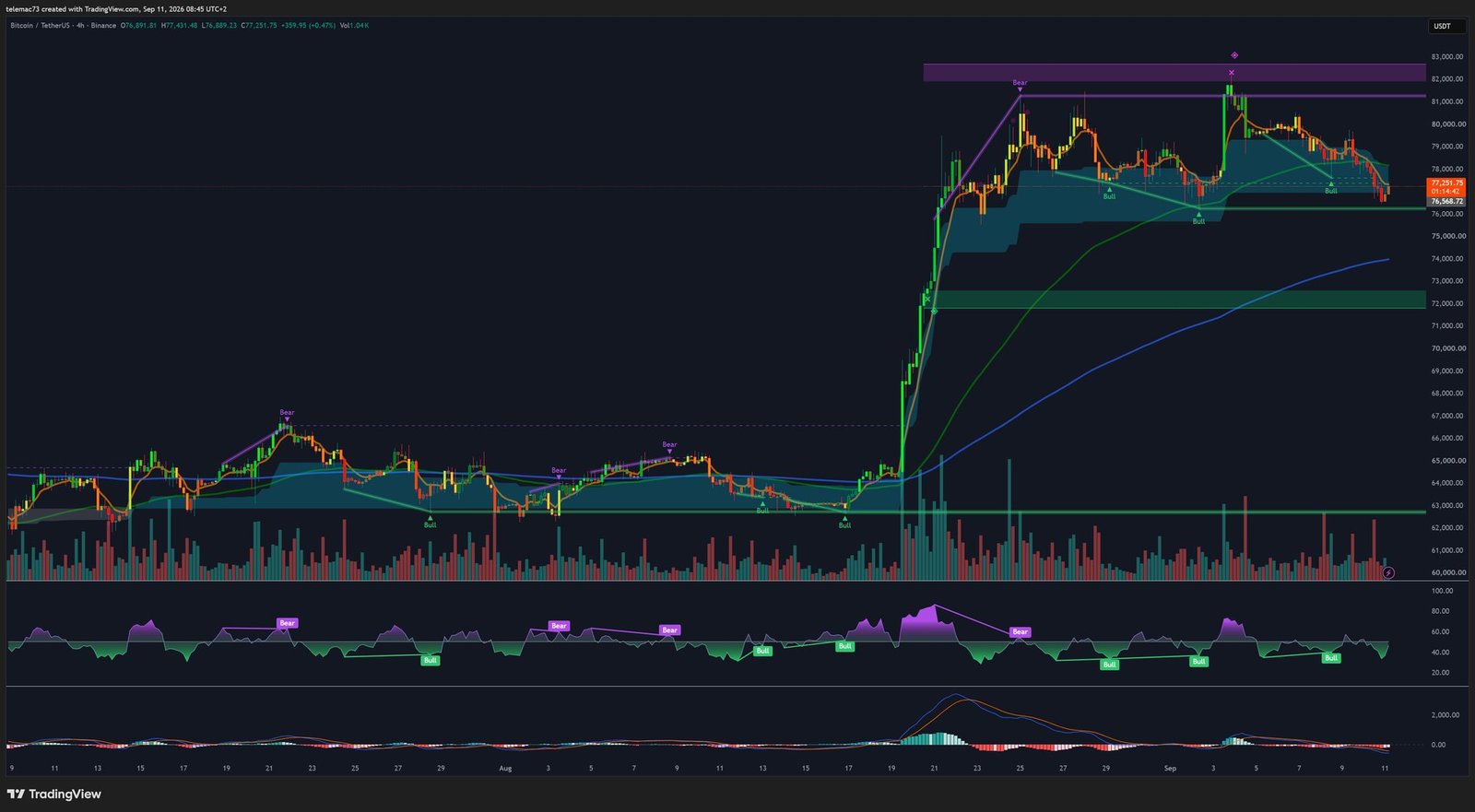
Task: Click the Aug label on the time axis
Action: 504,768
